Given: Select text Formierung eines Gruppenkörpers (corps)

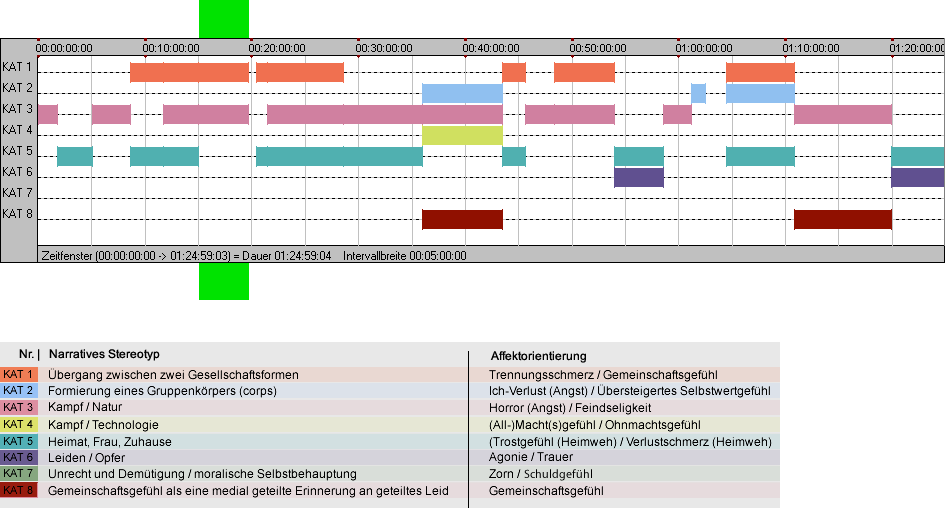Looking at the screenshot, I should (x=162, y=391).
